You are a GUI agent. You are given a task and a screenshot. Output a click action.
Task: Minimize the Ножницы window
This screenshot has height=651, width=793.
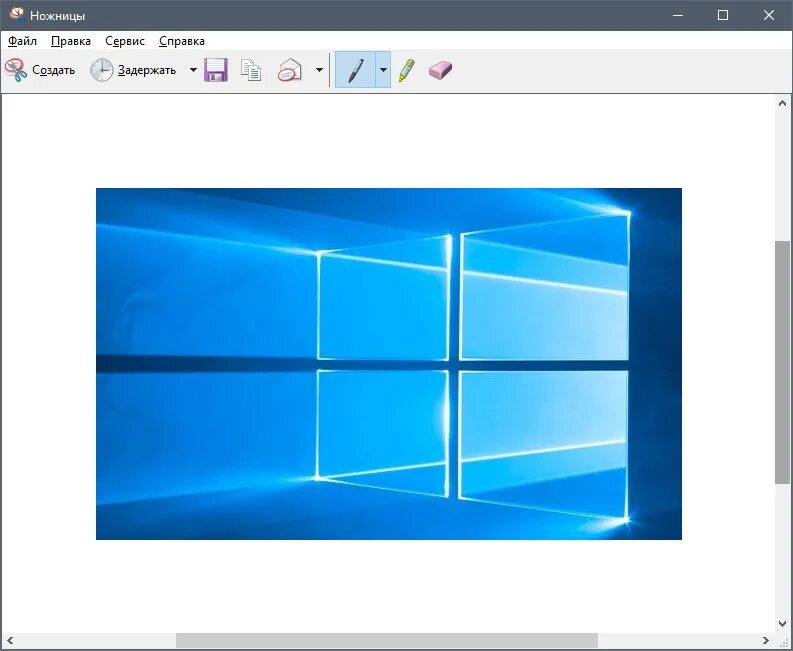[678, 15]
